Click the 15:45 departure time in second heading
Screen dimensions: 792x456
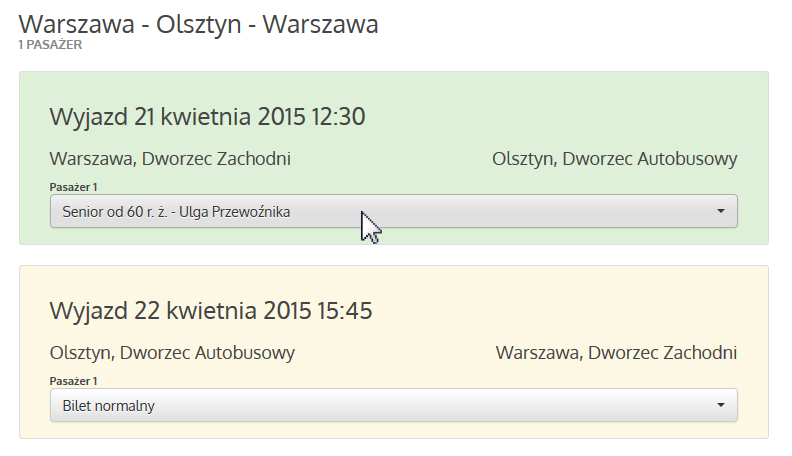click(x=345, y=311)
